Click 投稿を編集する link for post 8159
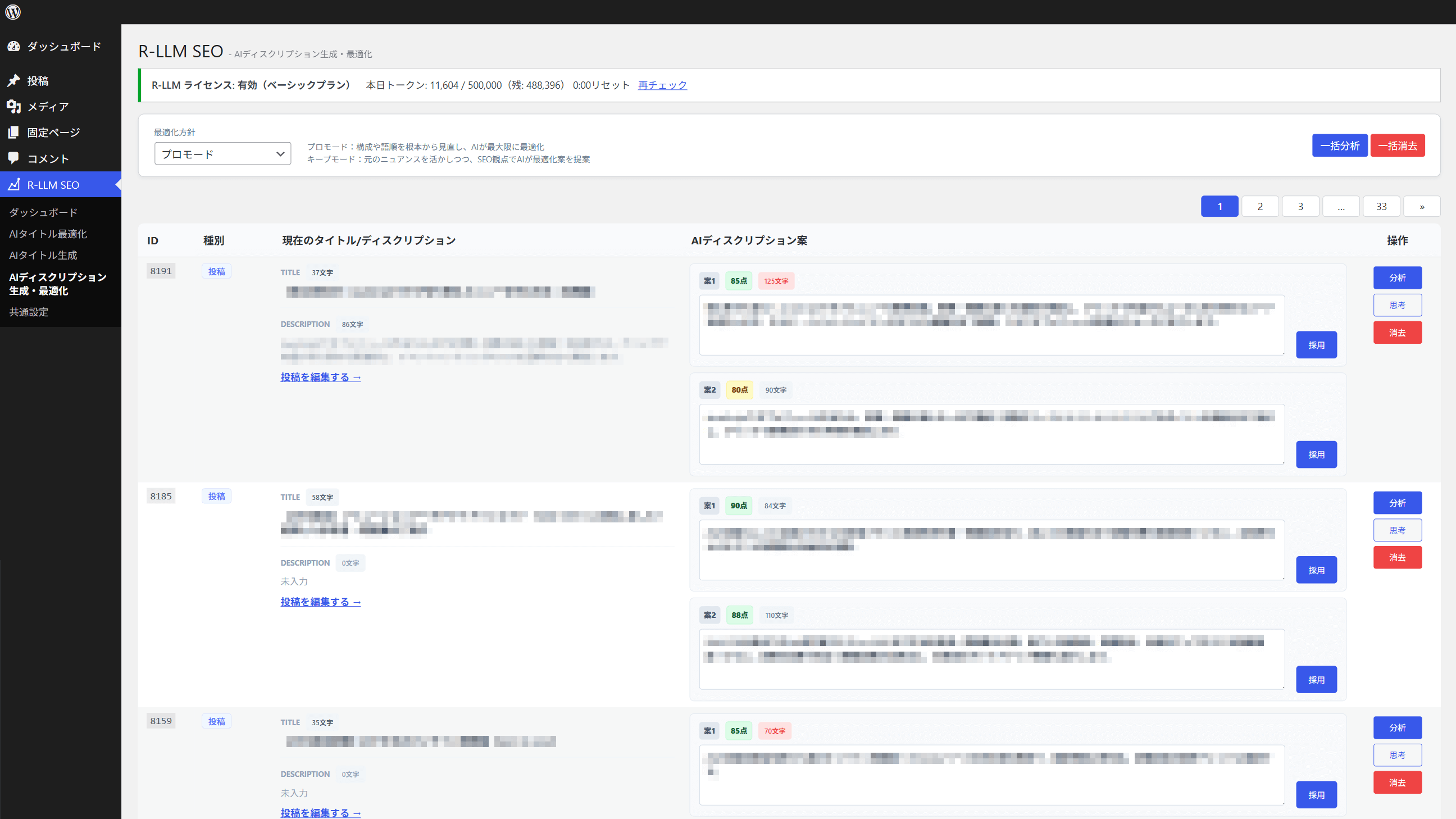This screenshot has width=1456, height=819. click(321, 813)
